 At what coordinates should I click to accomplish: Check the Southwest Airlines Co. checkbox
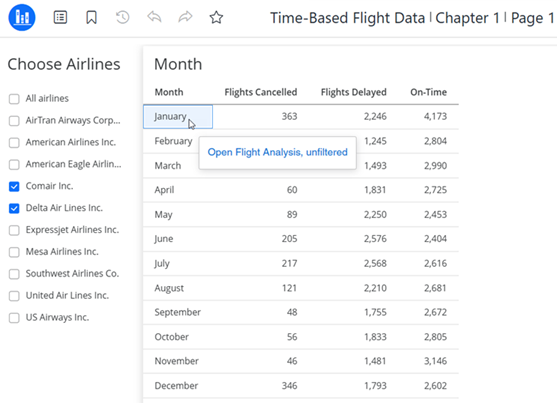point(14,274)
